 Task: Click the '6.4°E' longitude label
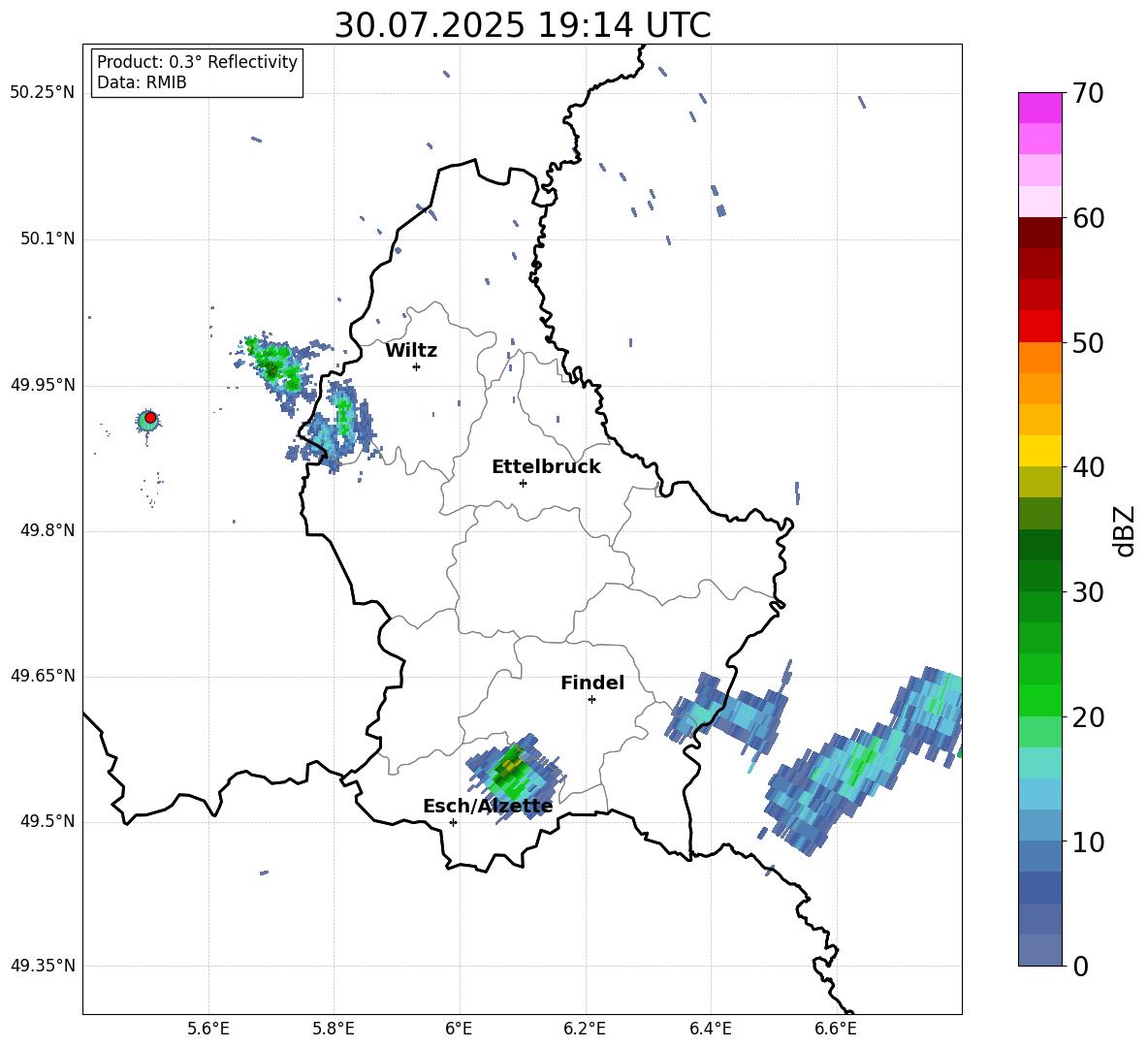pyautogui.click(x=710, y=1029)
